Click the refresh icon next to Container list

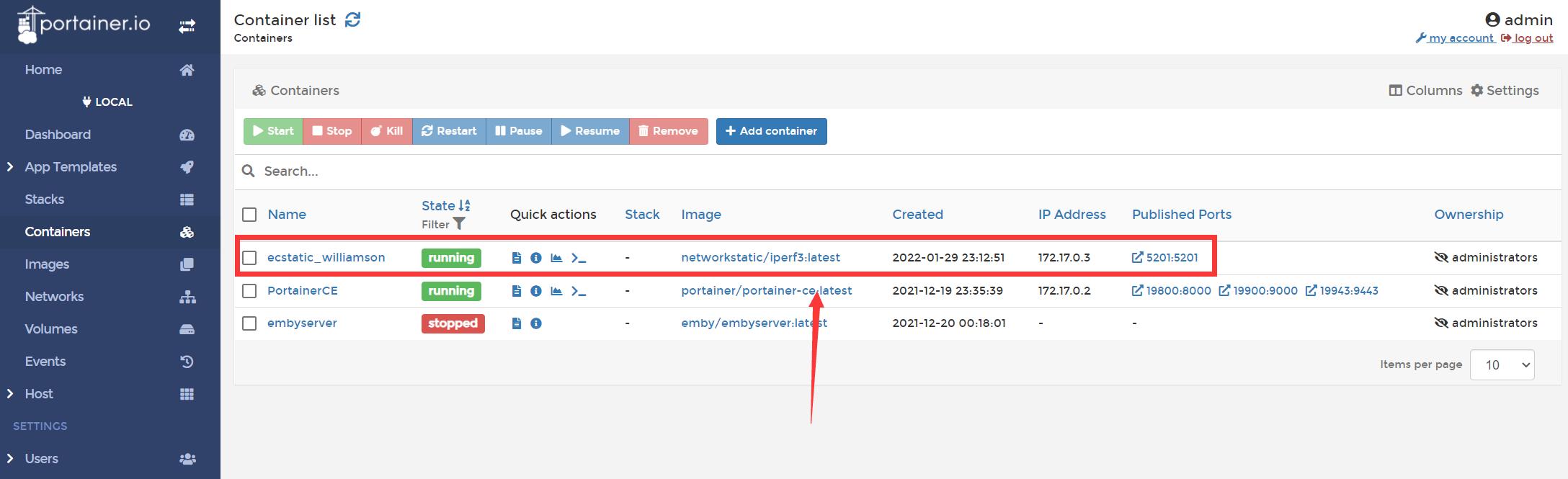[352, 20]
